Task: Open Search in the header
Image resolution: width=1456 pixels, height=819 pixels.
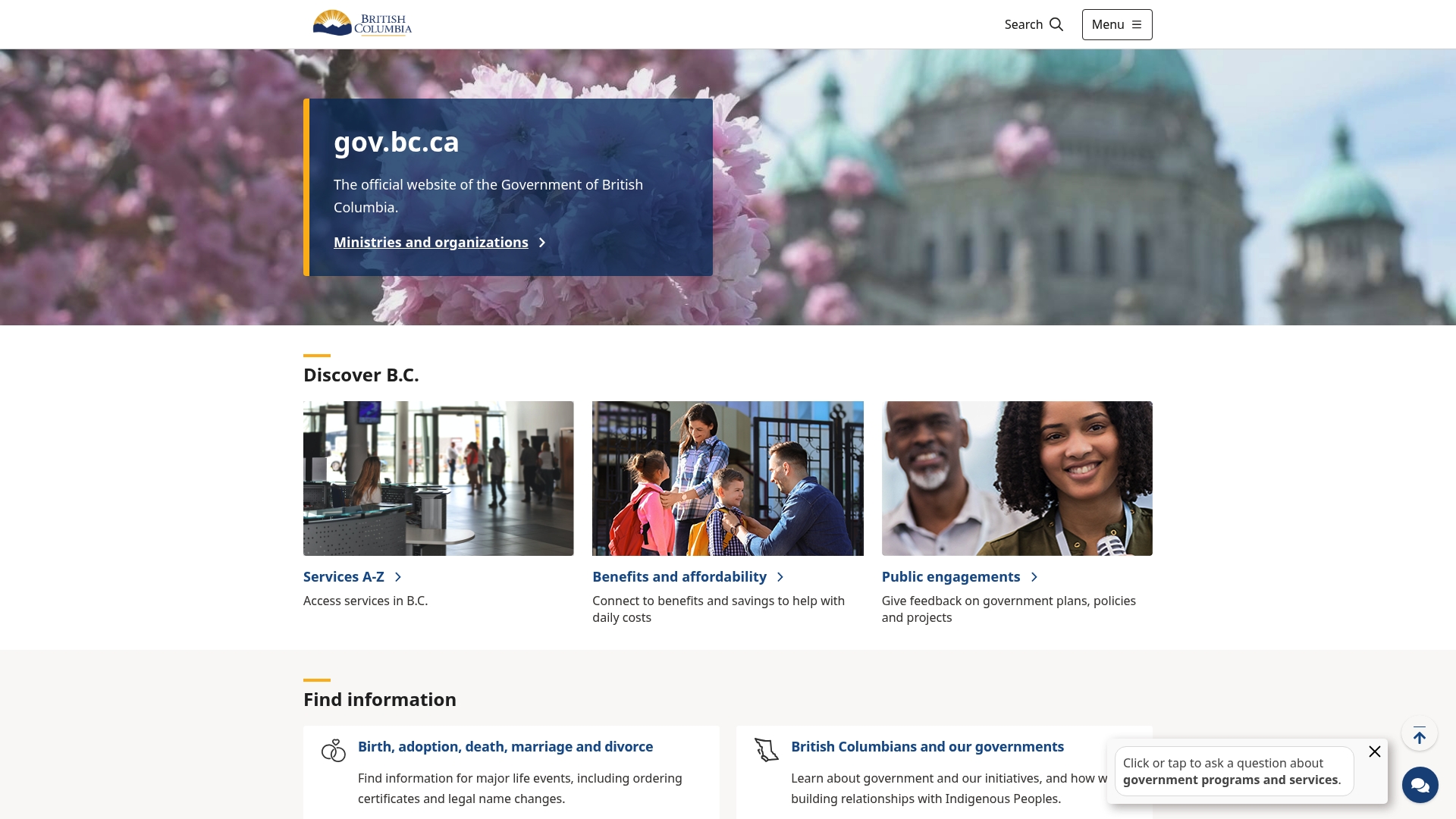Action: point(1034,24)
